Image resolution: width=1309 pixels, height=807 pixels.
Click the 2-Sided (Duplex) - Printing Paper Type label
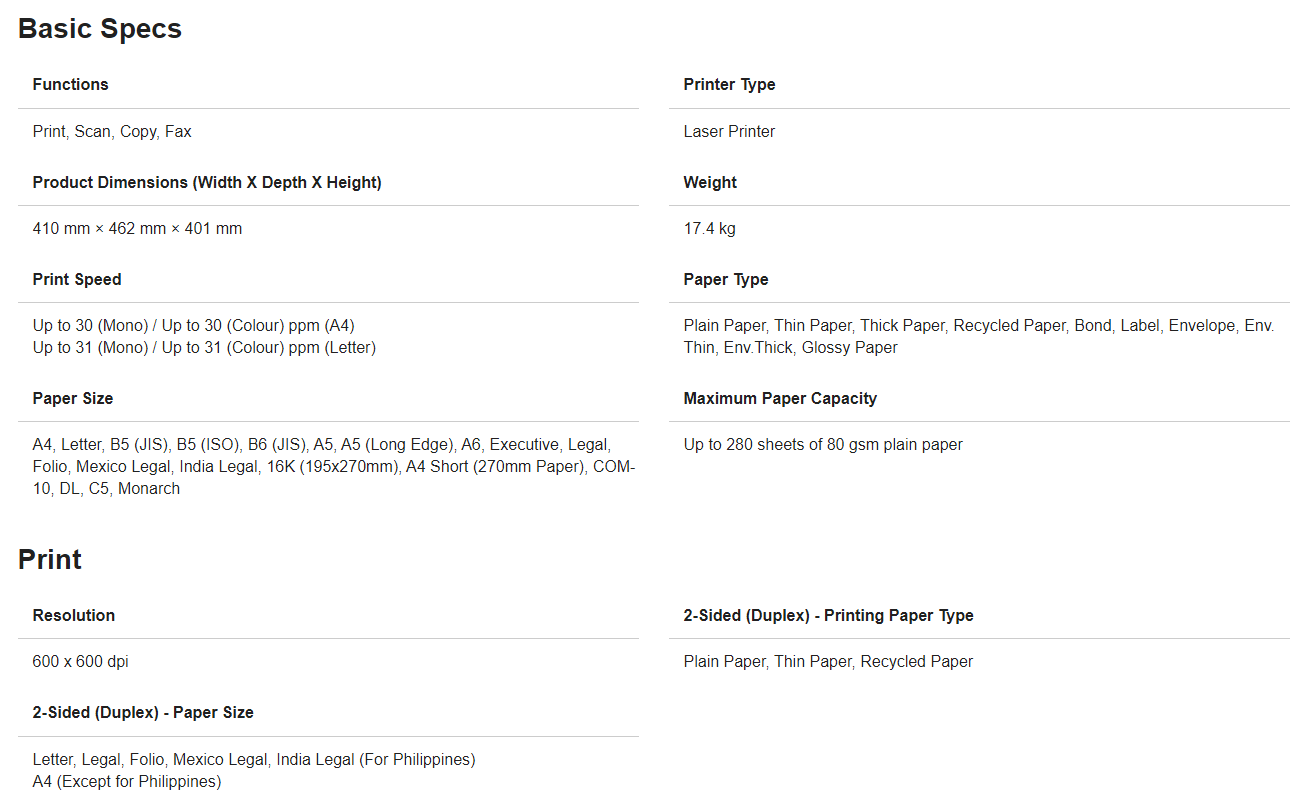828,616
